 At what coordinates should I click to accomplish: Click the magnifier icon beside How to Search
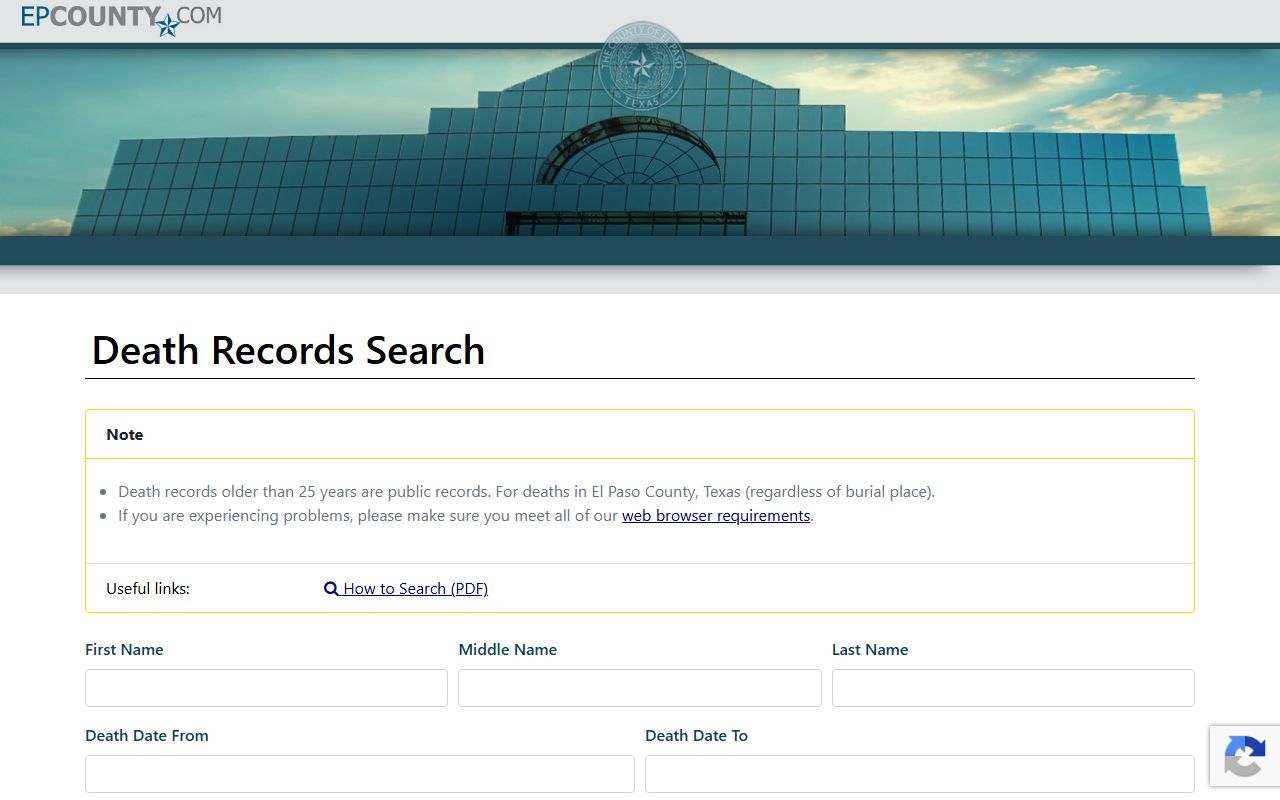tap(331, 589)
